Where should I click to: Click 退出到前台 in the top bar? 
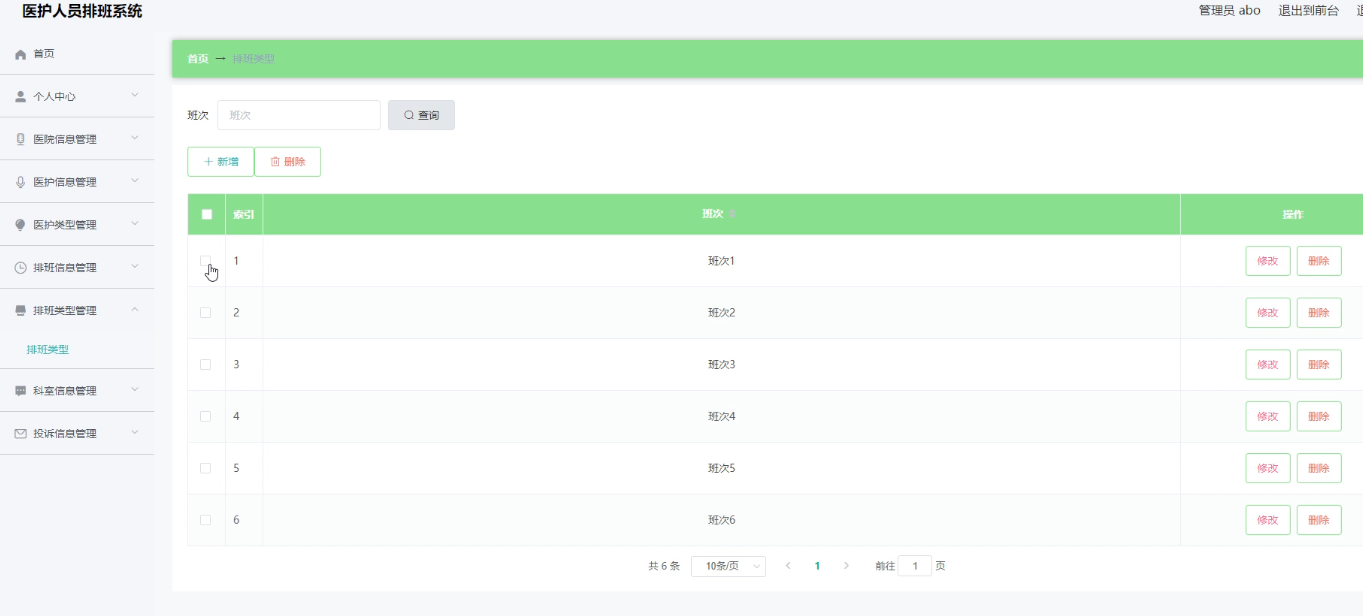pyautogui.click(x=1308, y=10)
